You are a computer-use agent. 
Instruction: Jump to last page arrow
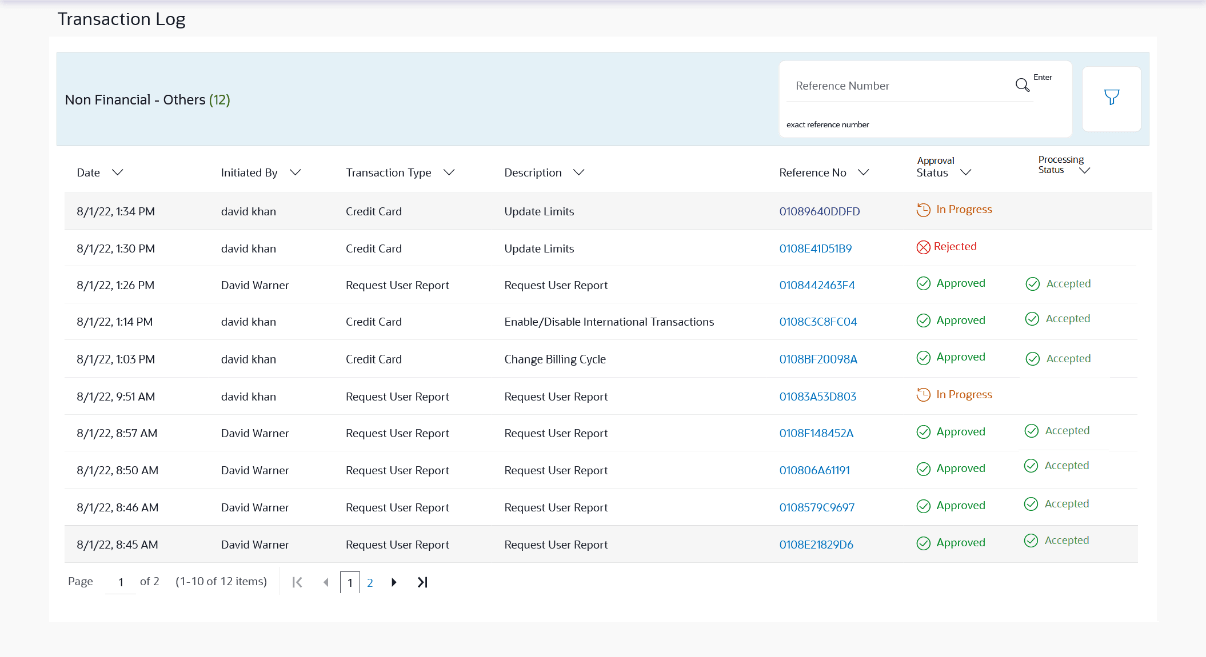422,582
